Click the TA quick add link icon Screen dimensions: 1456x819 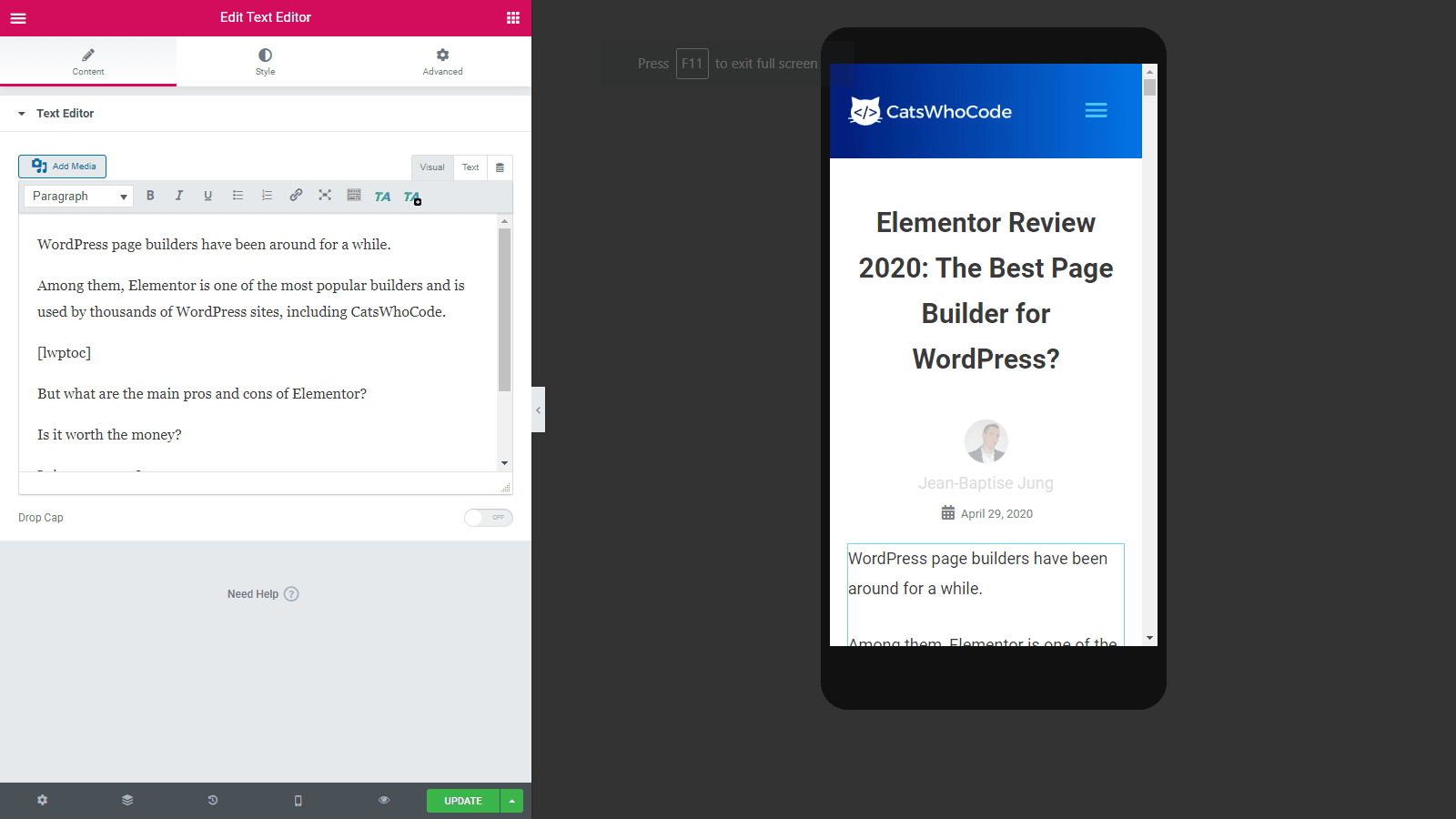point(412,197)
